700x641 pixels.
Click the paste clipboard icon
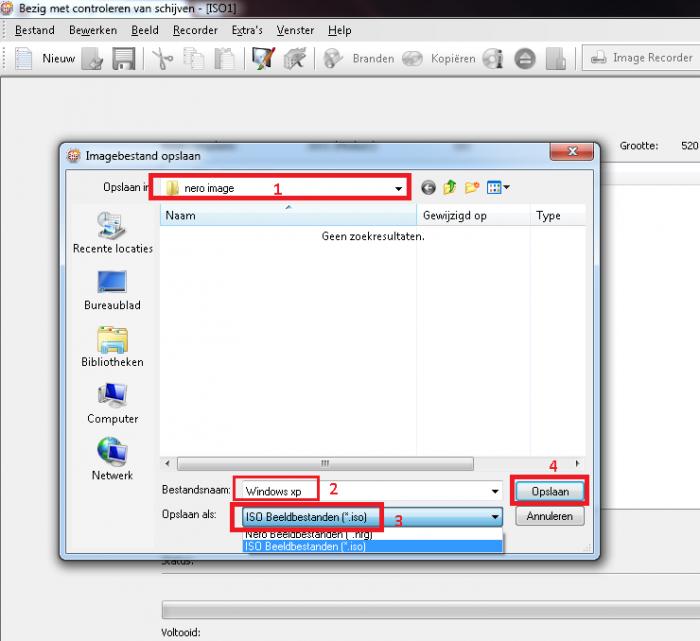click(x=225, y=58)
